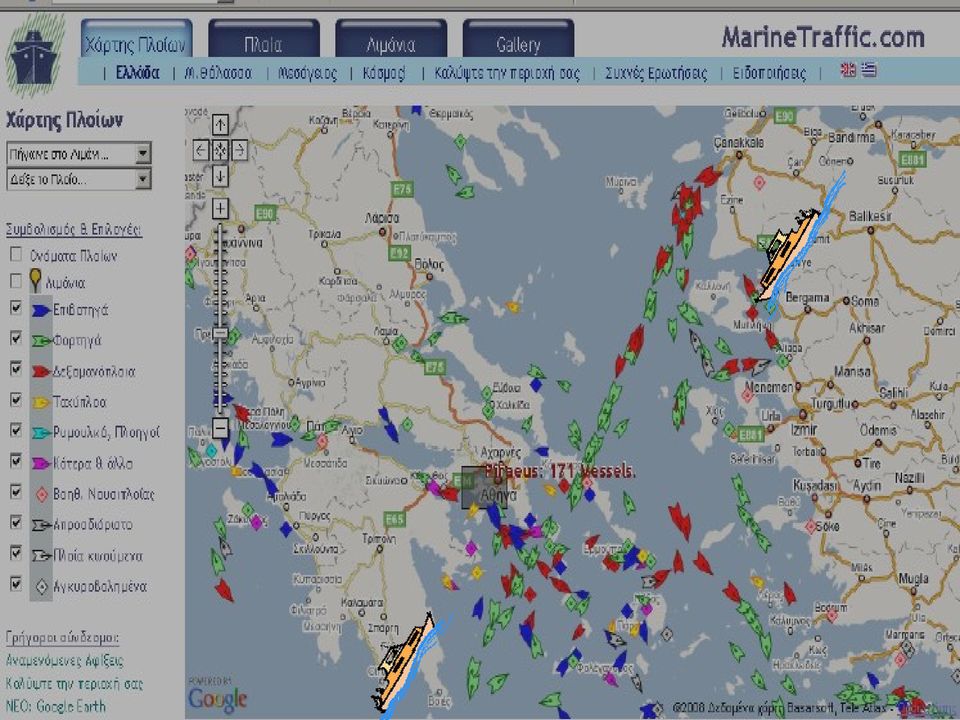This screenshot has height=720, width=960.
Task: Pan the map up arrow
Action: pyautogui.click(x=220, y=125)
